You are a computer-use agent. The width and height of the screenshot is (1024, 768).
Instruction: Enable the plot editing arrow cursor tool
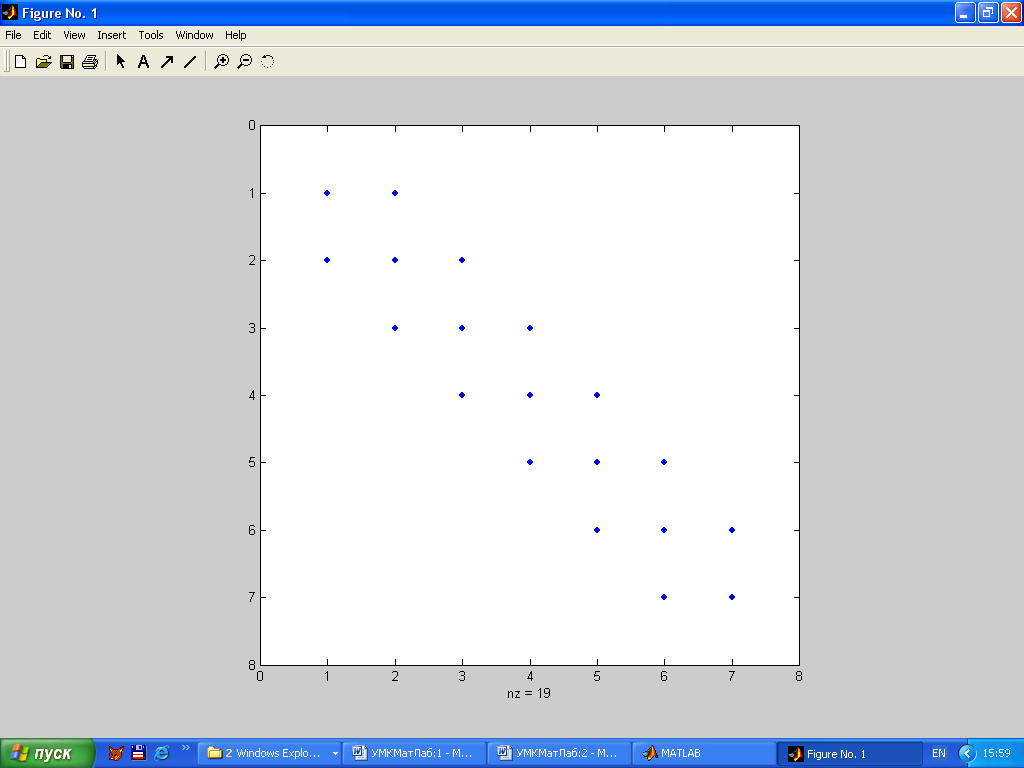point(121,62)
